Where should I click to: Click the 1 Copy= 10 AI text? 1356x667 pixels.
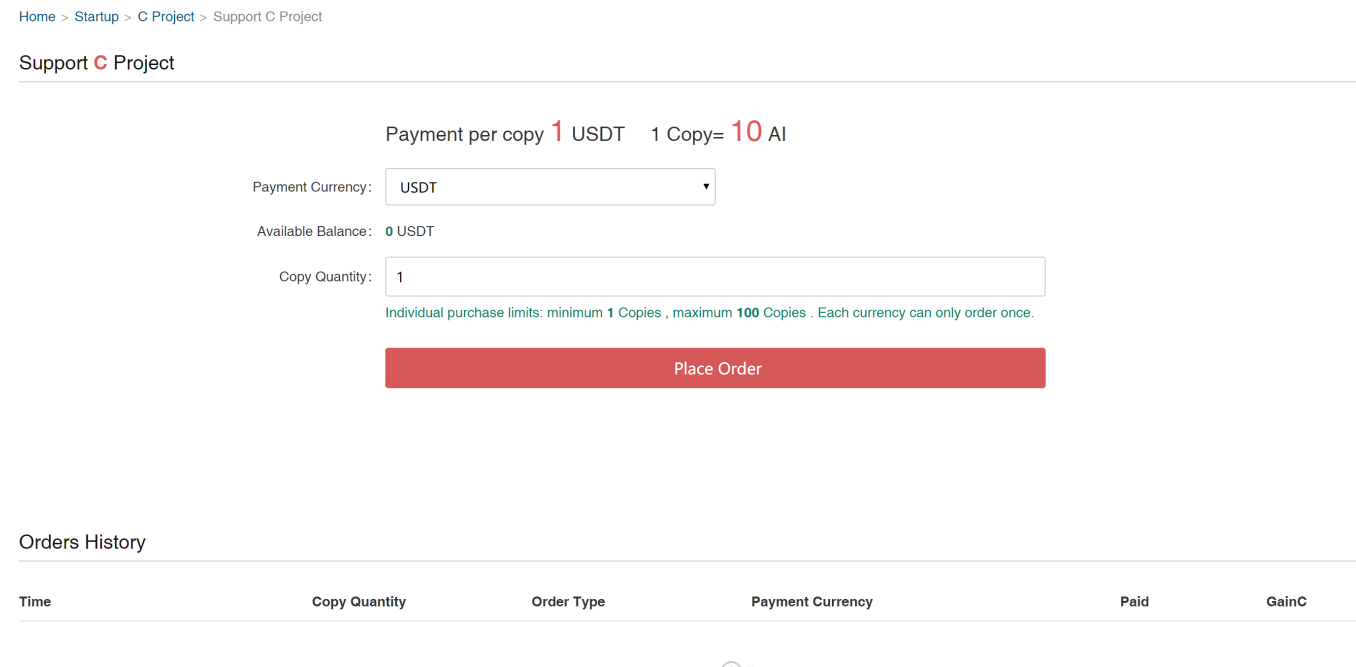(718, 133)
